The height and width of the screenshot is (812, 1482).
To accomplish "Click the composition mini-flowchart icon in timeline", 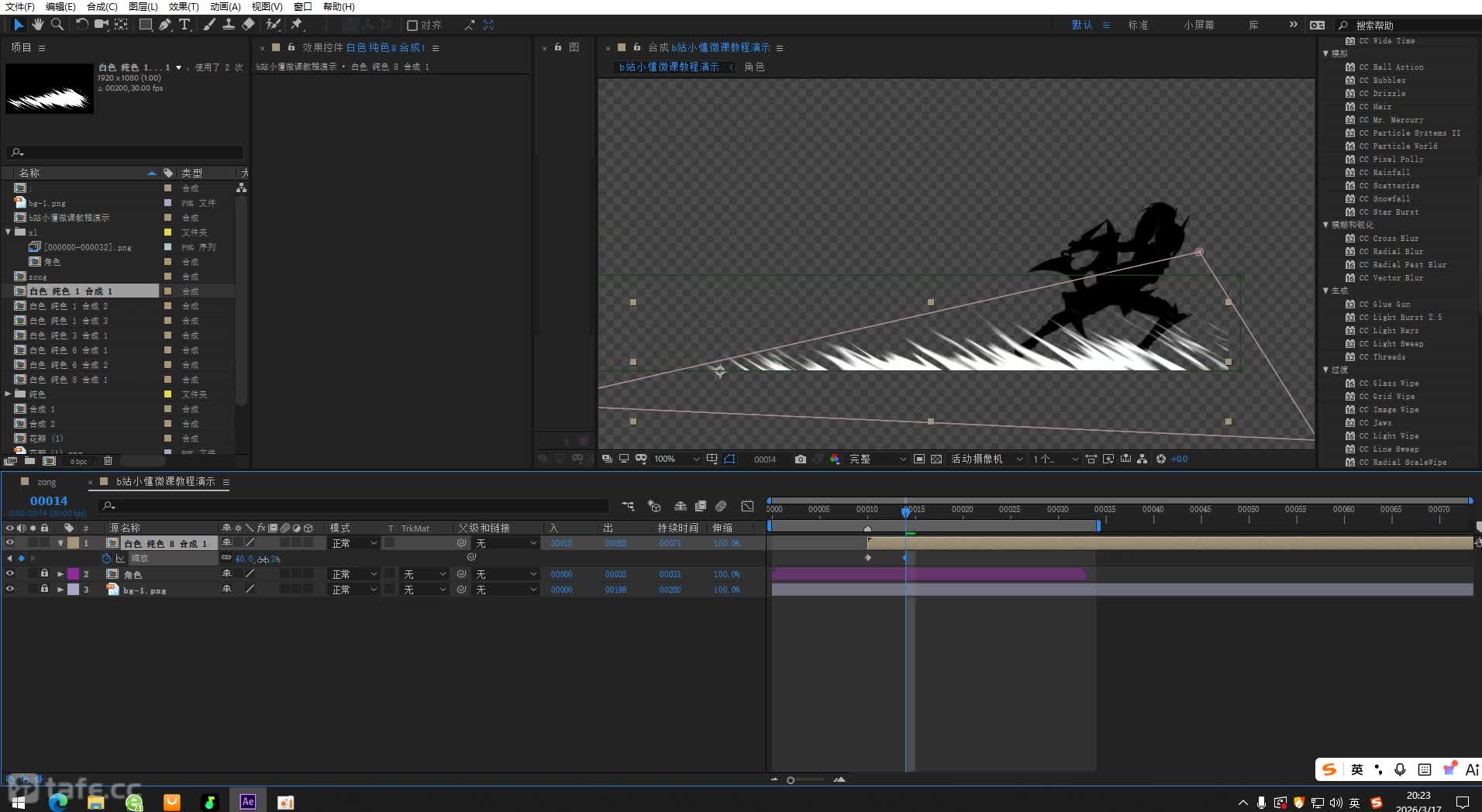I will pos(629,506).
